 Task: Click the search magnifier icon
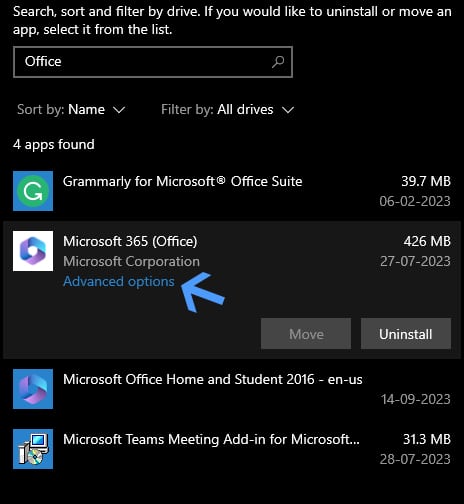(x=278, y=62)
